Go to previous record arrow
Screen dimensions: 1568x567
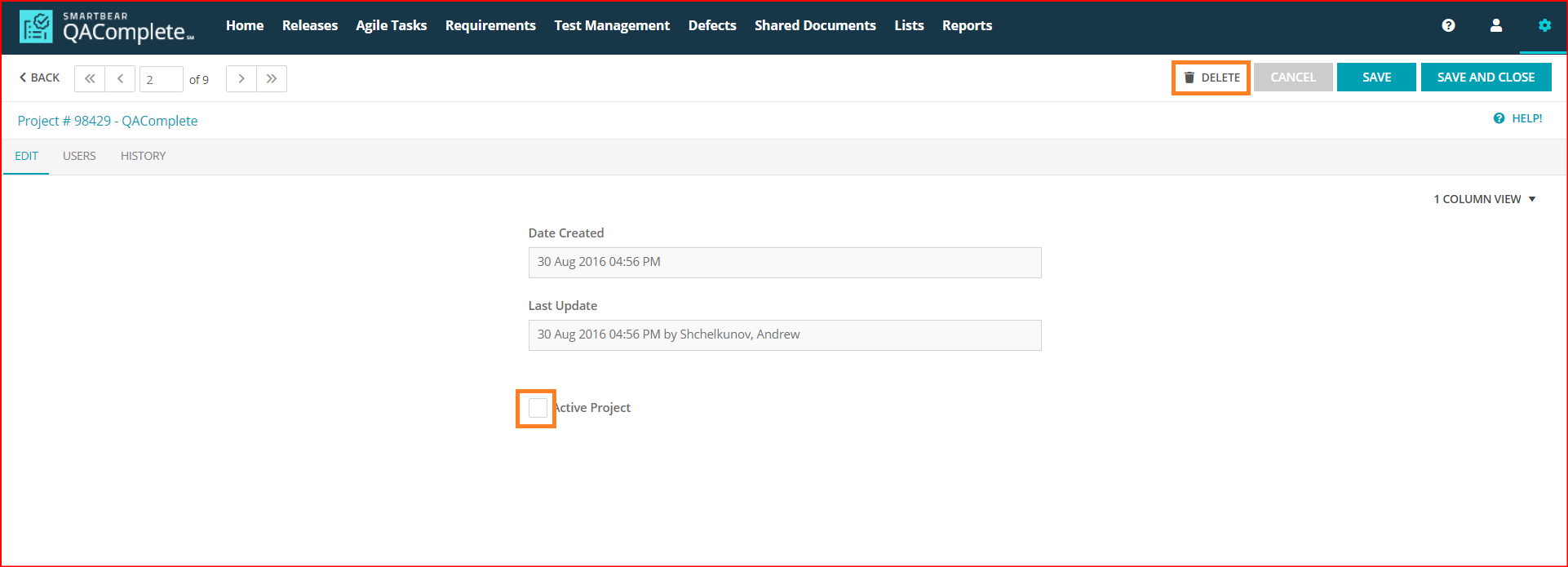pyautogui.click(x=120, y=78)
